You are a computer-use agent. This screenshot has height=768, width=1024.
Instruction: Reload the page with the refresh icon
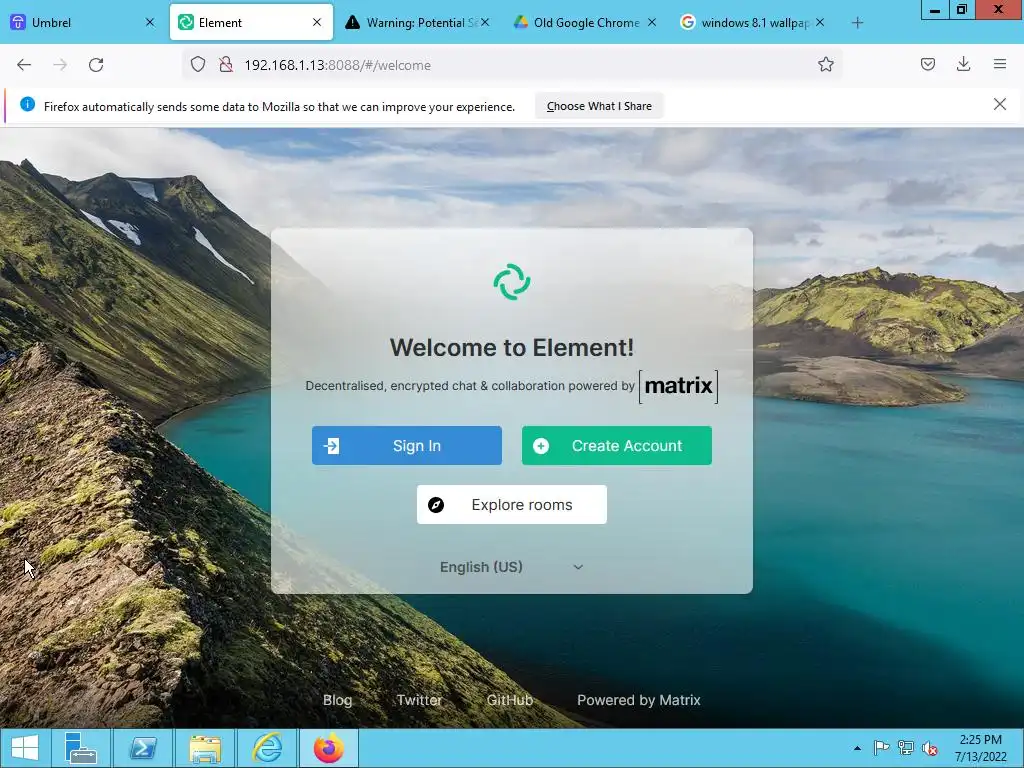(x=96, y=65)
